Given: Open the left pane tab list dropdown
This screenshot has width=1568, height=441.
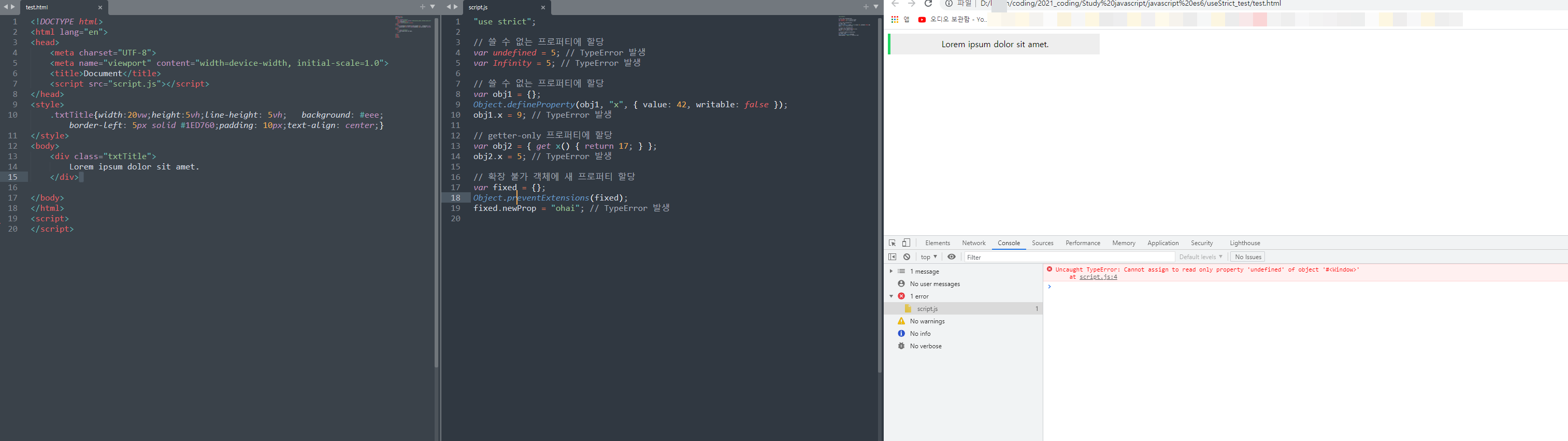Looking at the screenshot, I should point(433,7).
